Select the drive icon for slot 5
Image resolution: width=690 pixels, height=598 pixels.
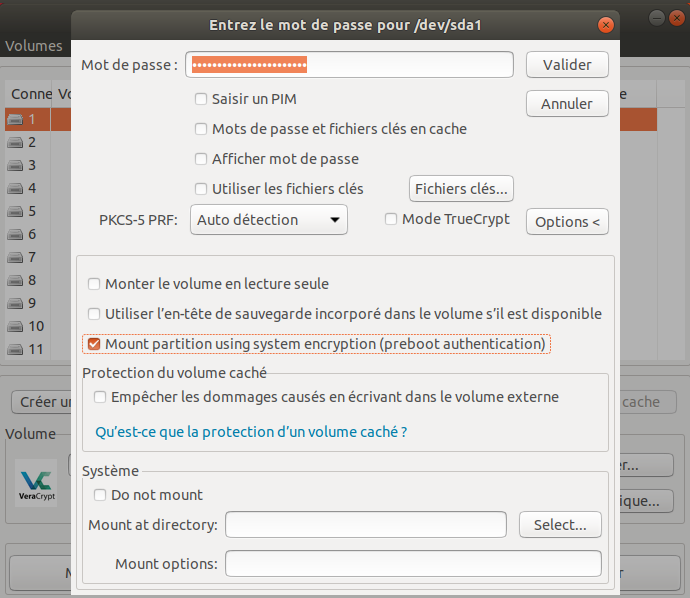click(16, 211)
